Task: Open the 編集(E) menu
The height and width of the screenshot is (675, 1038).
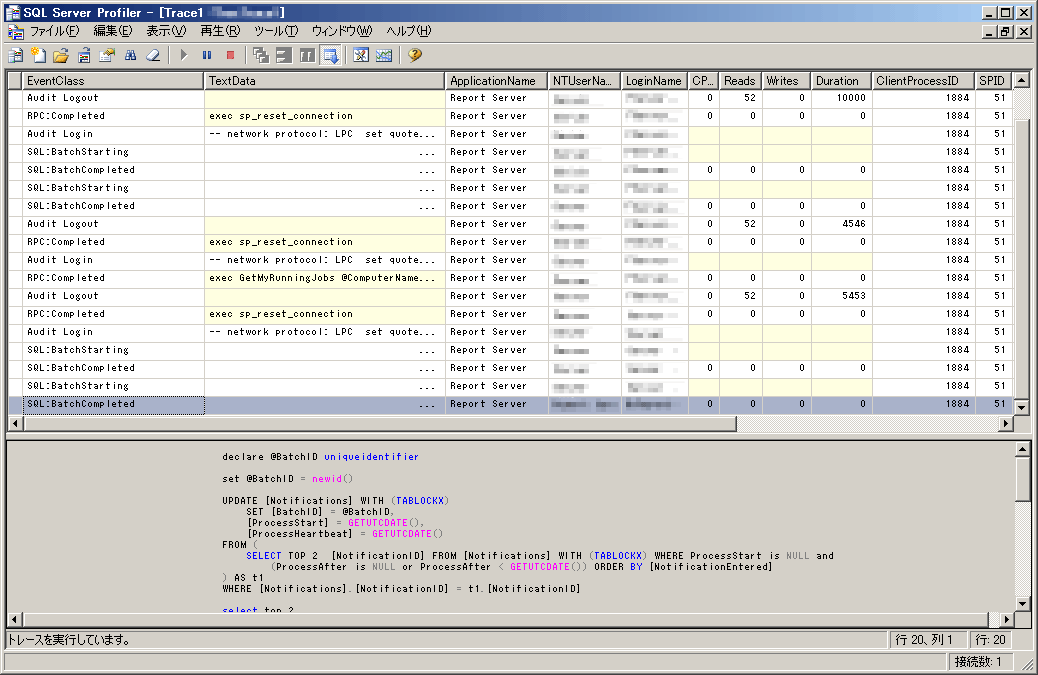Action: 113,31
